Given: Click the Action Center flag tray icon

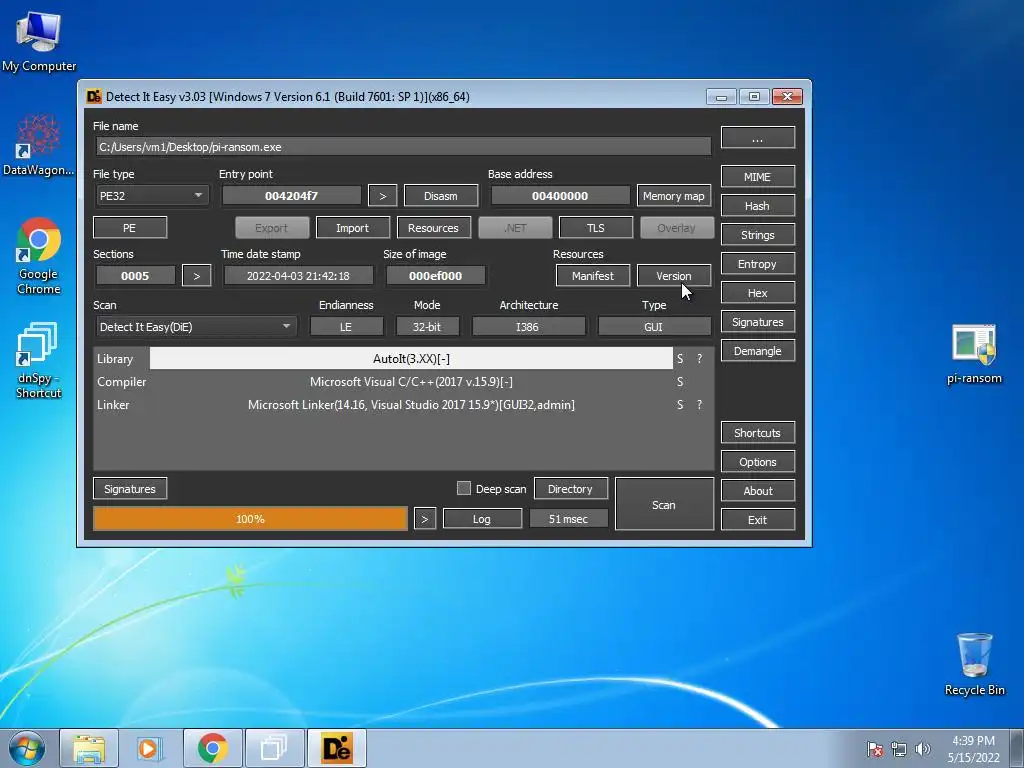Looking at the screenshot, I should click(875, 749).
